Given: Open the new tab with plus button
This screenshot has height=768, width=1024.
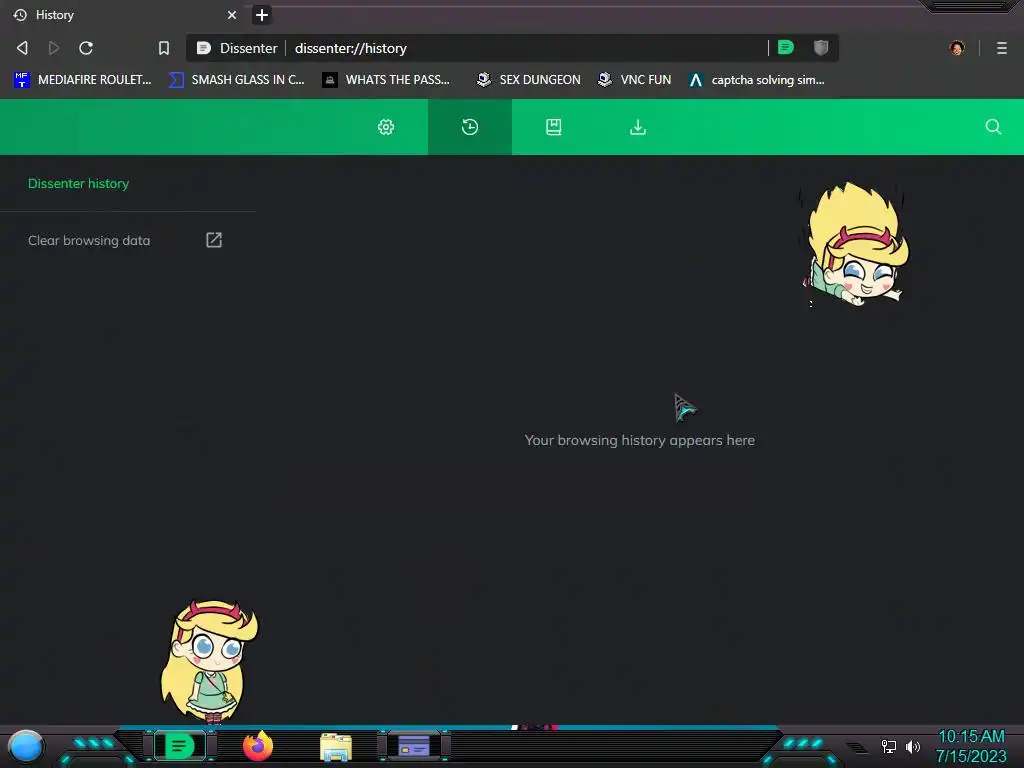Looking at the screenshot, I should (262, 14).
